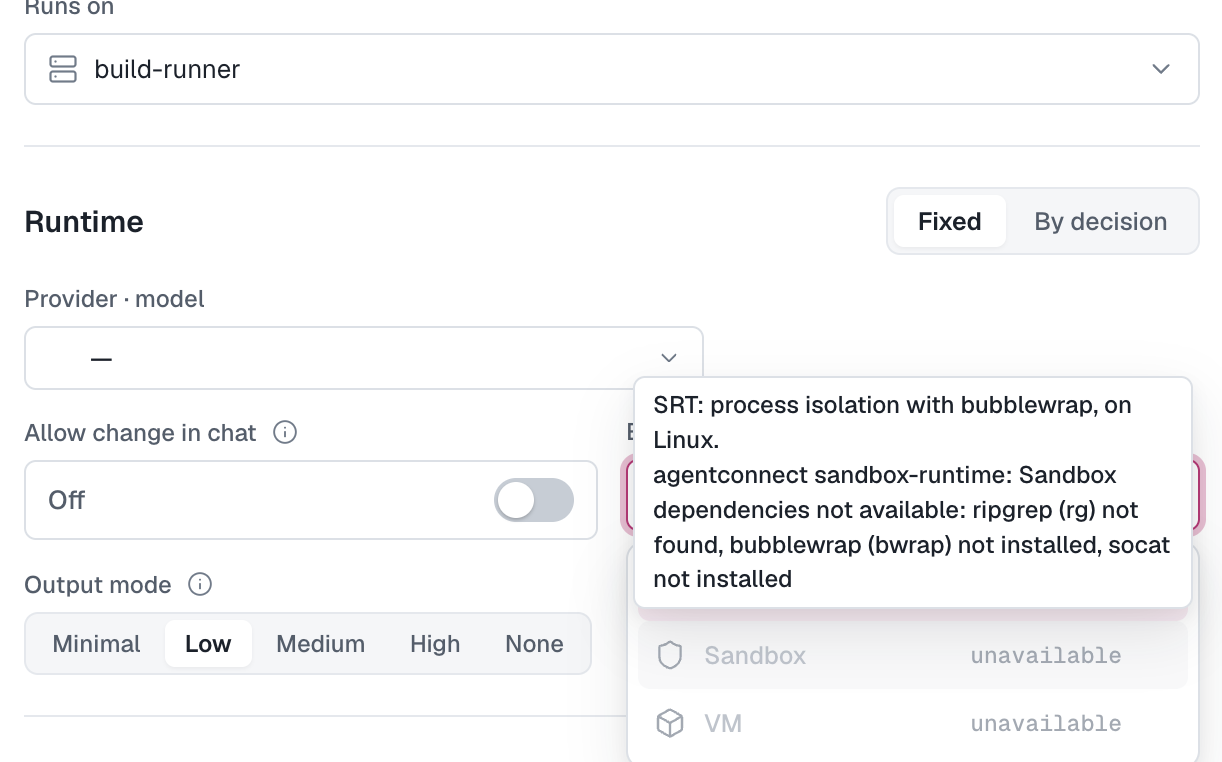Select the High output mode

(x=435, y=644)
